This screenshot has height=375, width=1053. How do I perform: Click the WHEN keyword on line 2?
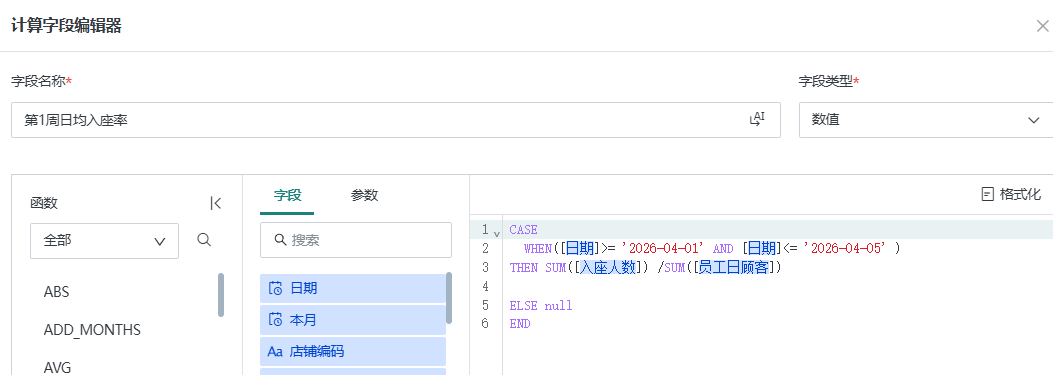coord(538,249)
